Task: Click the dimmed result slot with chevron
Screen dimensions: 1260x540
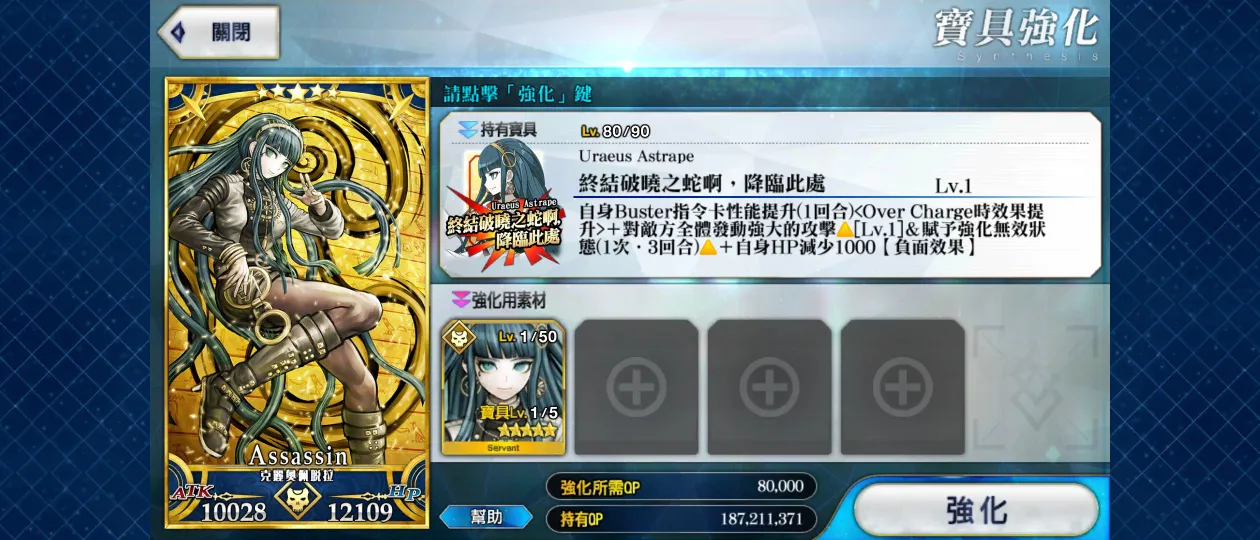Action: [x=1036, y=388]
